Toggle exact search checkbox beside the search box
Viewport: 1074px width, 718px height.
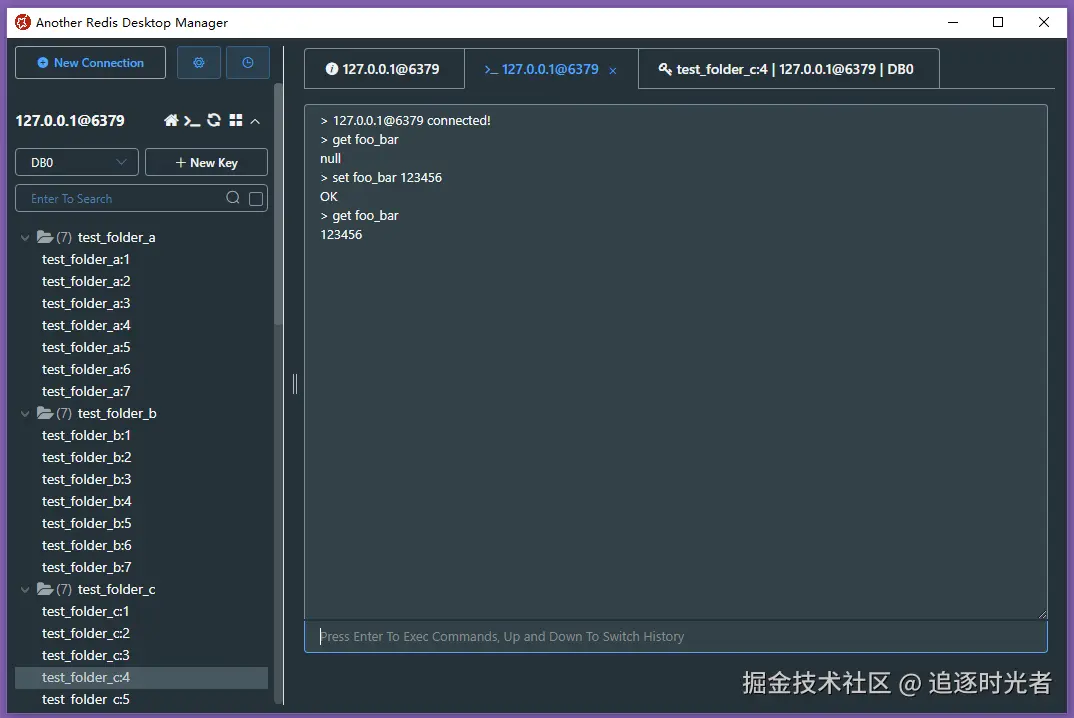tap(256, 199)
